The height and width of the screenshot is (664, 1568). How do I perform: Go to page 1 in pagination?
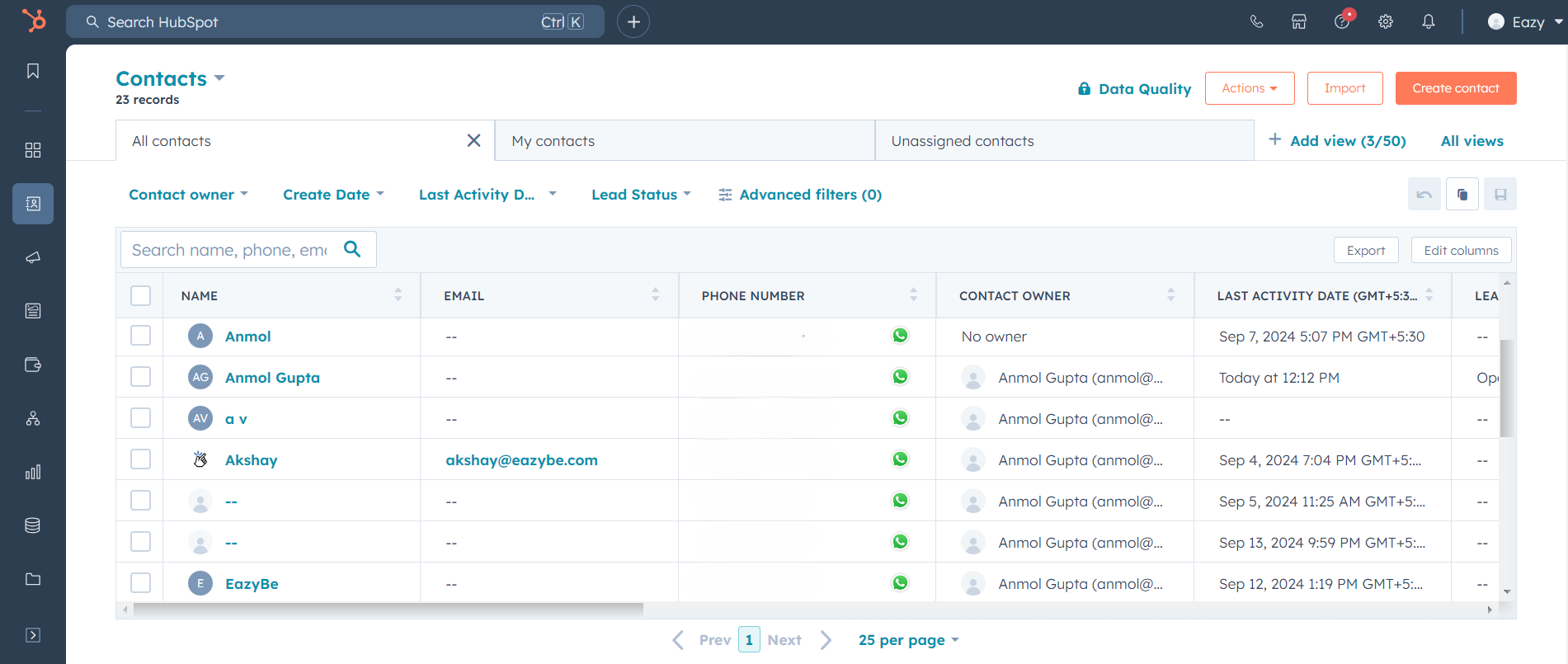pos(749,640)
